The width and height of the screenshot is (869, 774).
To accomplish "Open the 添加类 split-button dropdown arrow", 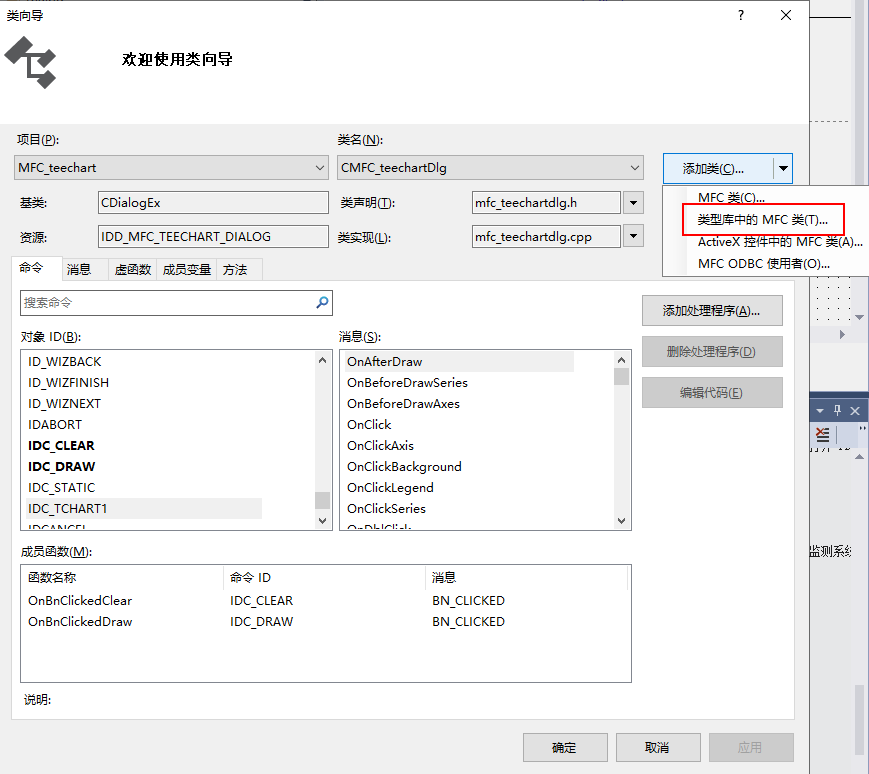I will [781, 167].
